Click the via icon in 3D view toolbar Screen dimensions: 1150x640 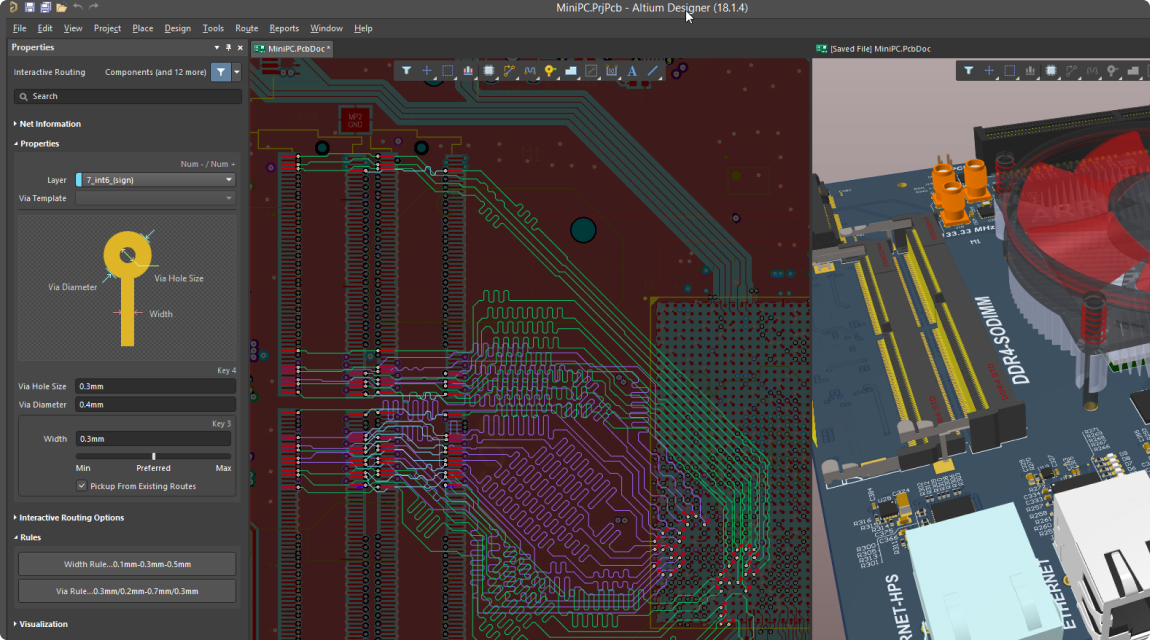[1113, 70]
